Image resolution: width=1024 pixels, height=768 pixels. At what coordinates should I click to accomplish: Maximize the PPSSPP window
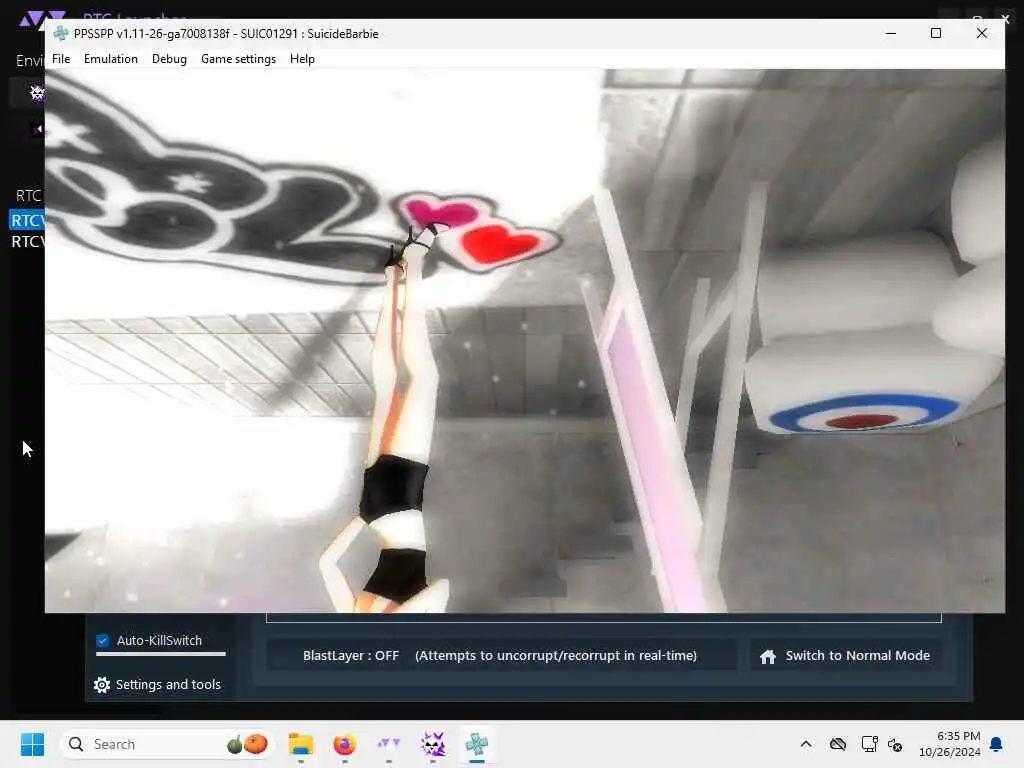click(x=936, y=33)
